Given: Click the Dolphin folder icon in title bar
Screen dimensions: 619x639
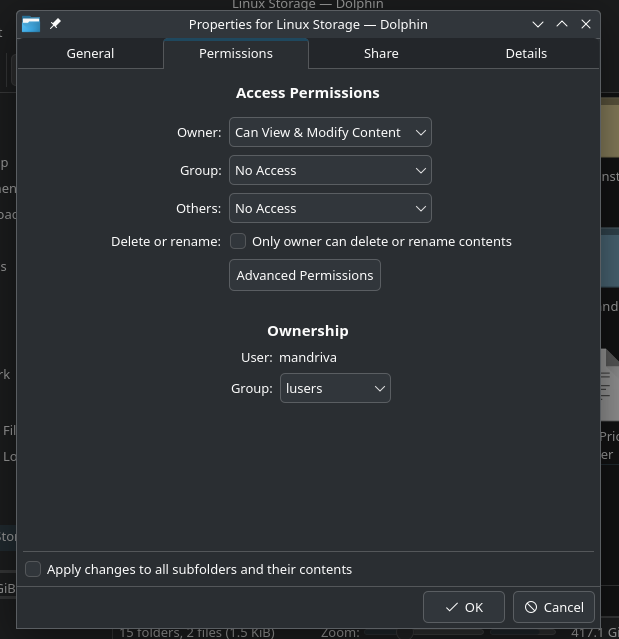Looking at the screenshot, I should 32,24.
